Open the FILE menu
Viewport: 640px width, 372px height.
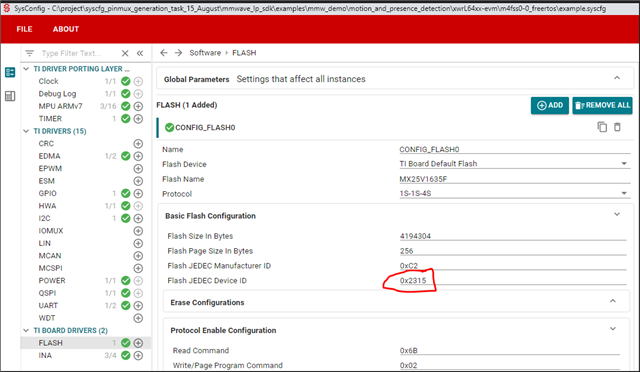(x=24, y=29)
